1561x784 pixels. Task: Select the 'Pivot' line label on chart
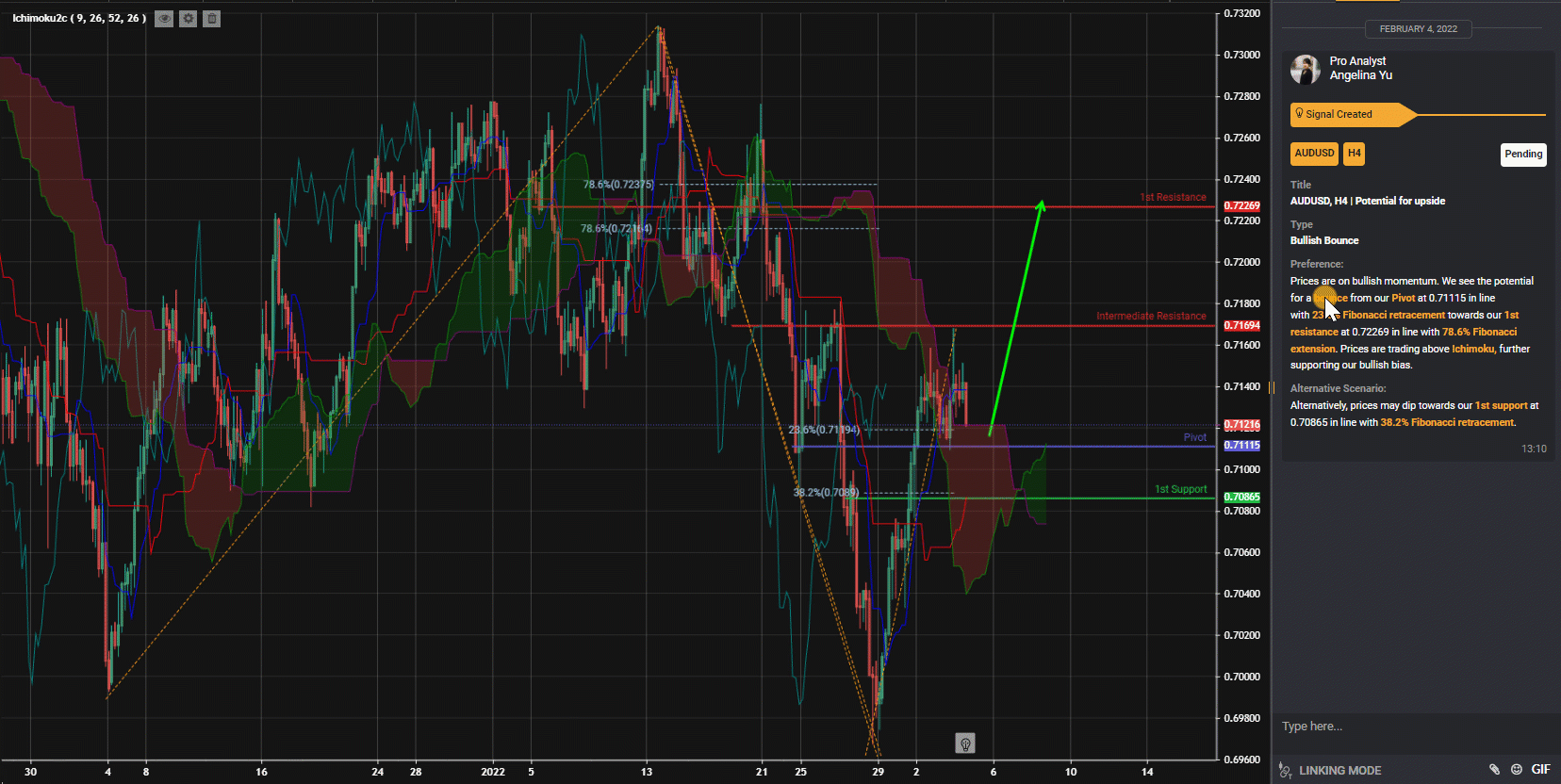point(1195,437)
